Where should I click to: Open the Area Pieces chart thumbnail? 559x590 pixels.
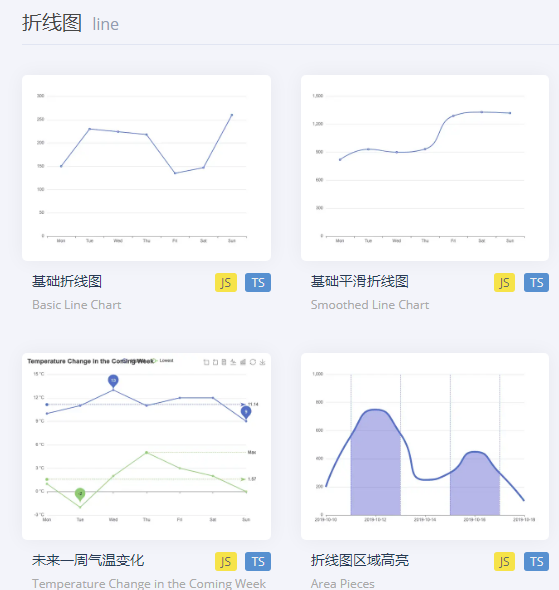point(425,446)
